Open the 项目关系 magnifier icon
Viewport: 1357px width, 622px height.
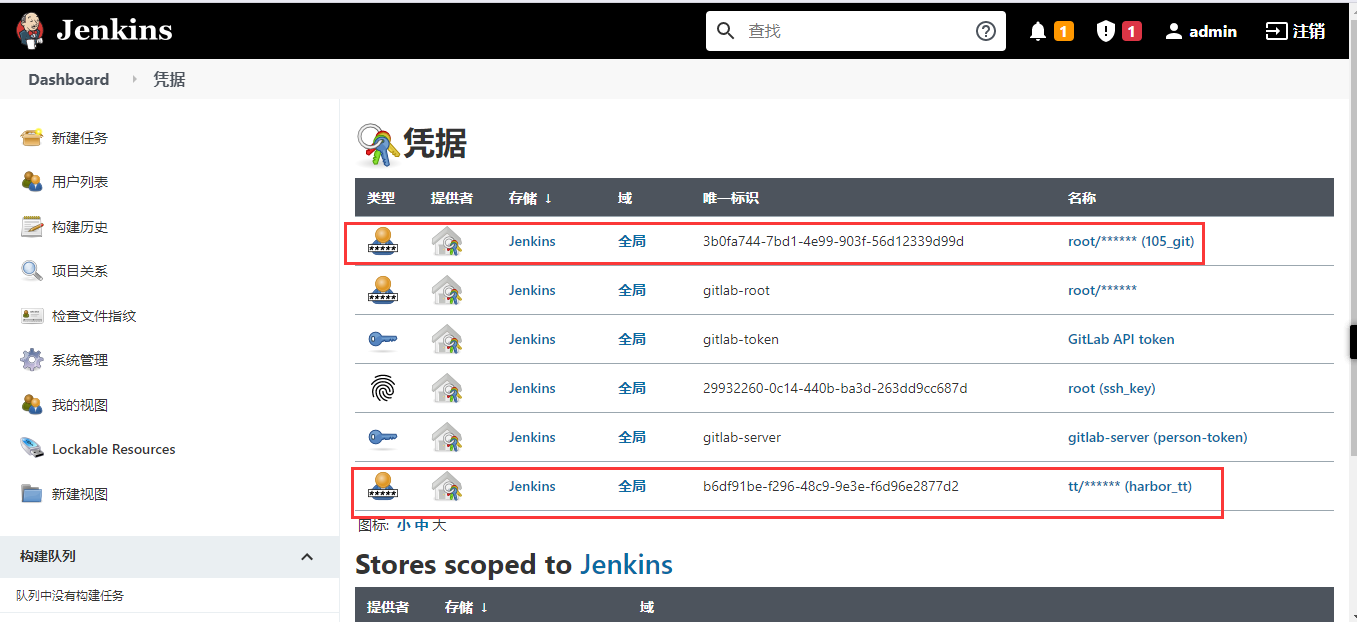29,270
